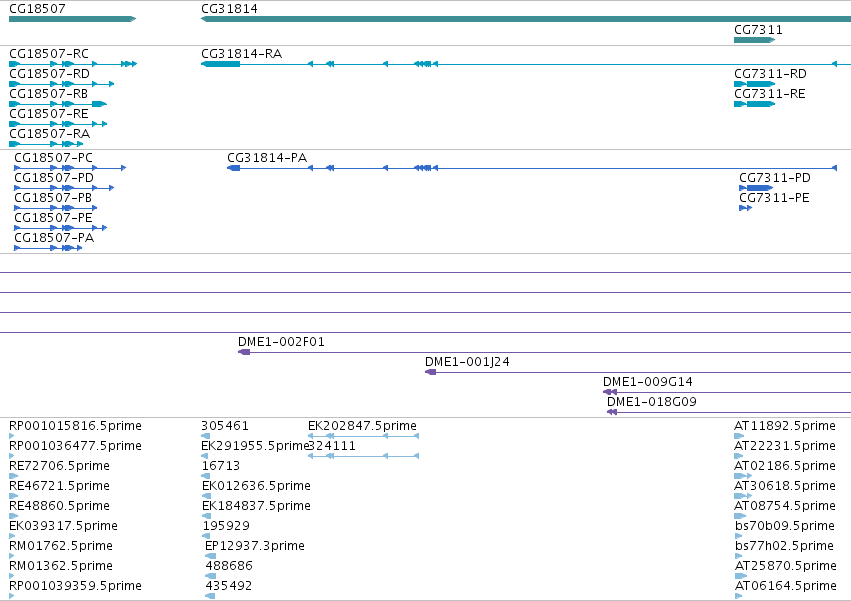Click the 324111 spliced EST label
This screenshot has width=851, height=601.
pyautogui.click(x=332, y=446)
